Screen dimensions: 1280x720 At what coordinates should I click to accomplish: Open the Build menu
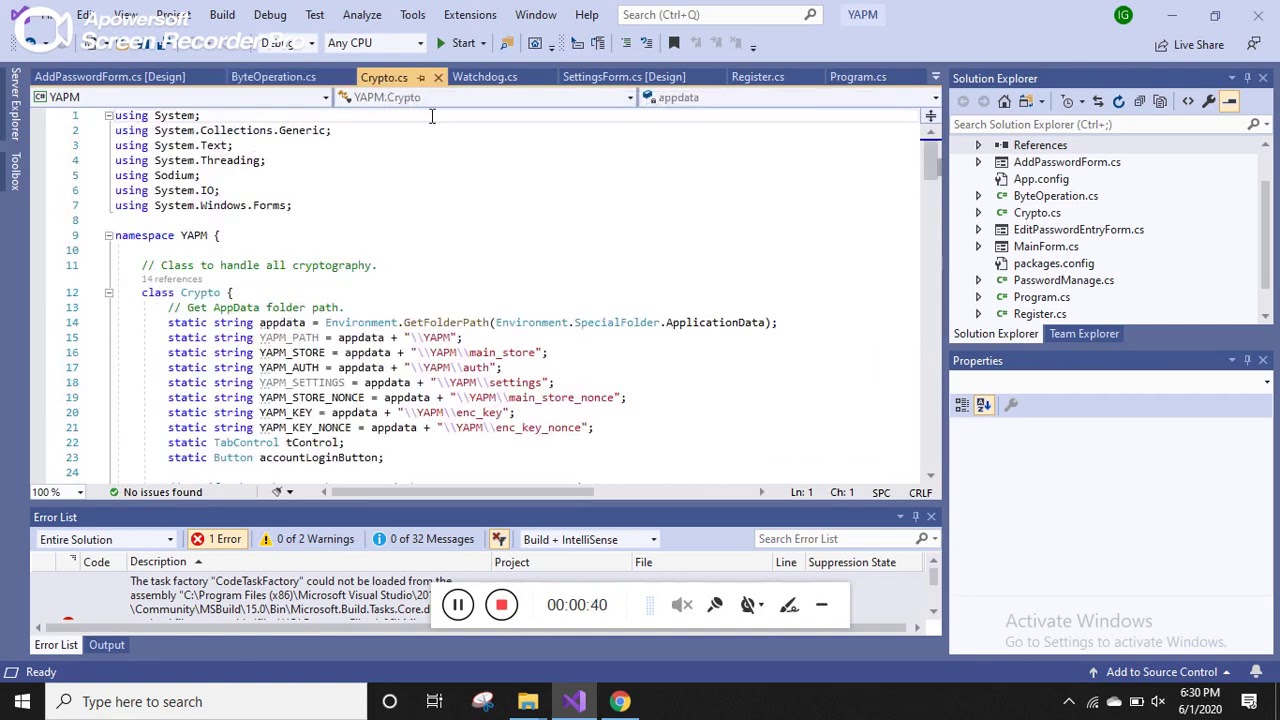point(222,15)
